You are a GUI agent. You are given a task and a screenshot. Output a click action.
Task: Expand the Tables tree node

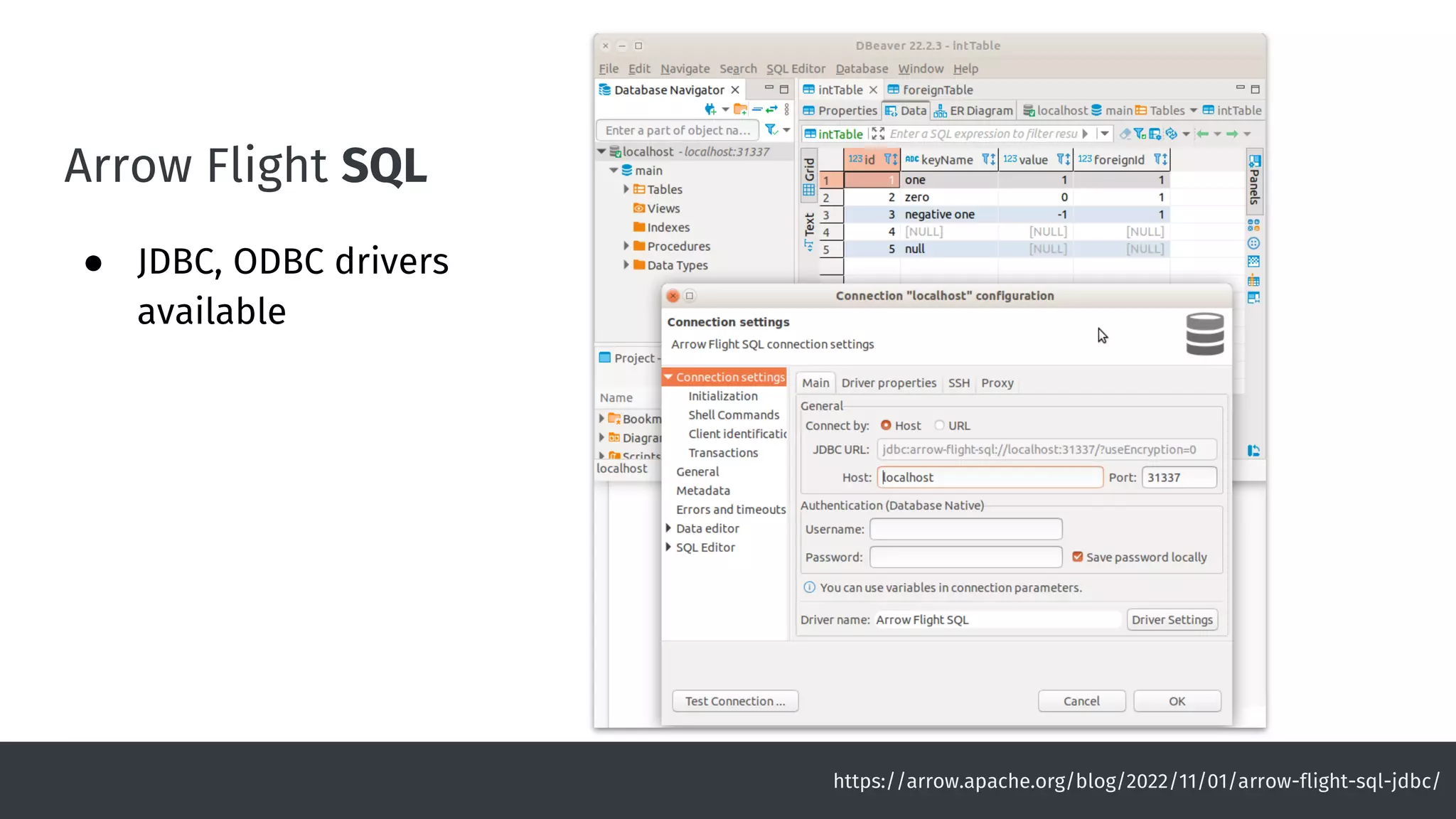(626, 189)
